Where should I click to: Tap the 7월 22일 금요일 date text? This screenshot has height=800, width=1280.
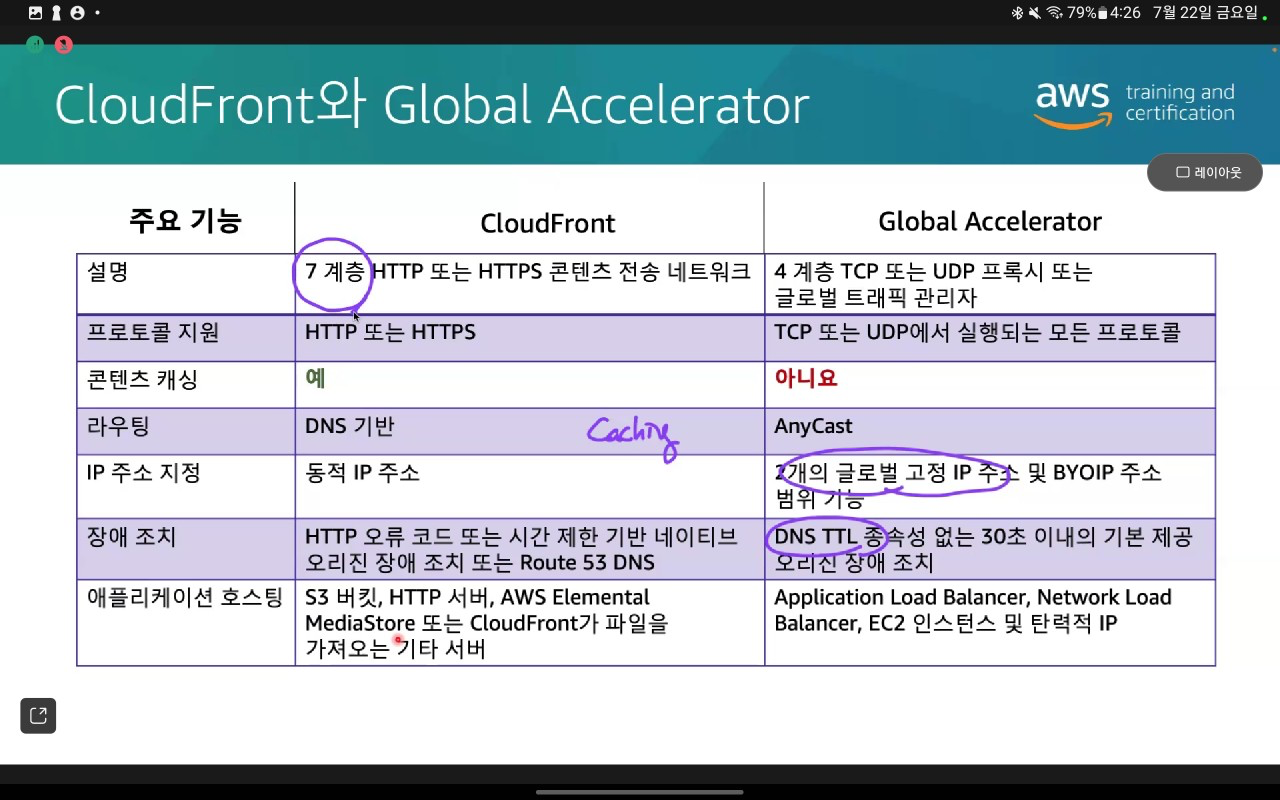pyautogui.click(x=1205, y=13)
